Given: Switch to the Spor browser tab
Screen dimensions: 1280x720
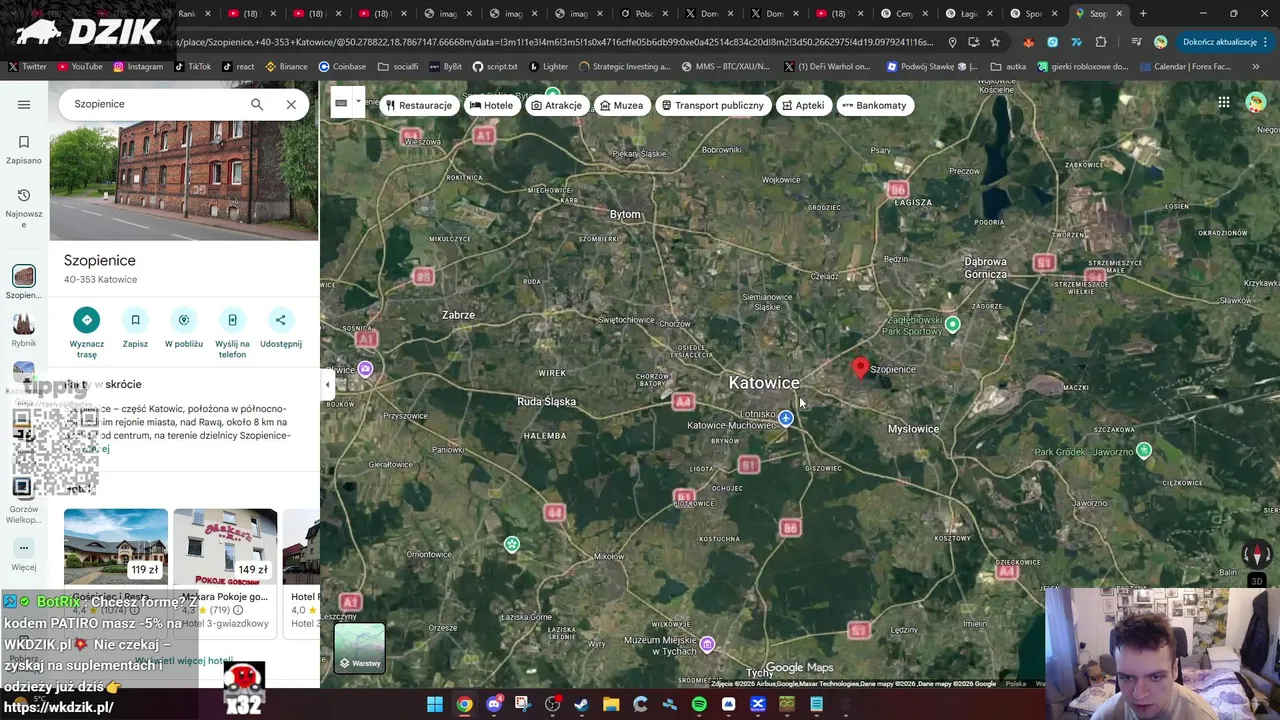Looking at the screenshot, I should point(1033,14).
